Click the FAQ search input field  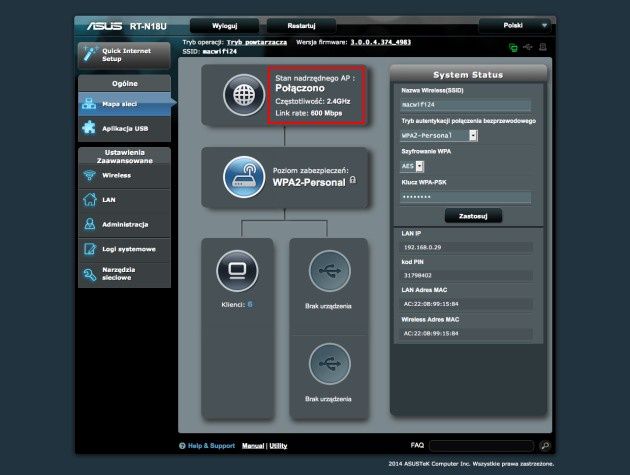click(x=481, y=446)
